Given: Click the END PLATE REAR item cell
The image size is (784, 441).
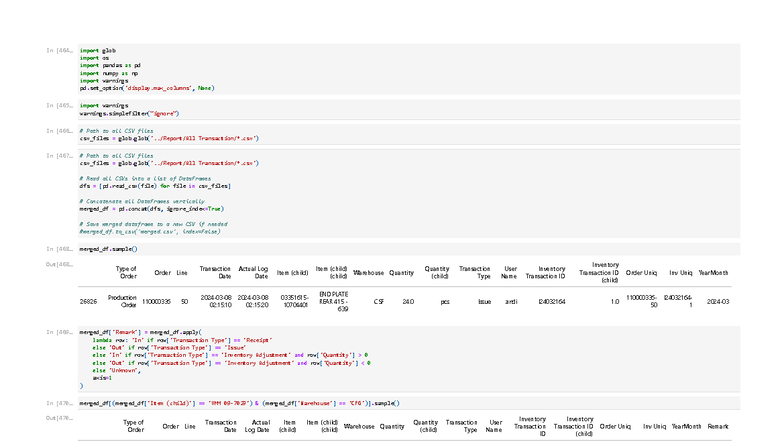Looking at the screenshot, I should (x=334, y=302).
